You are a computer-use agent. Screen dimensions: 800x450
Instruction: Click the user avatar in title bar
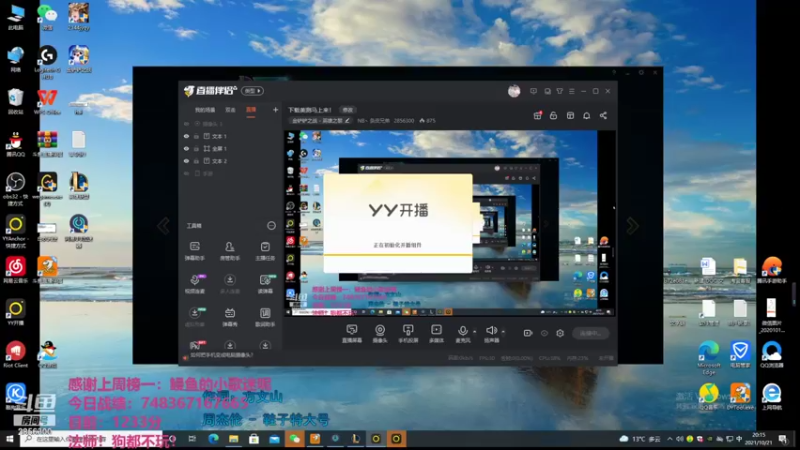514,91
